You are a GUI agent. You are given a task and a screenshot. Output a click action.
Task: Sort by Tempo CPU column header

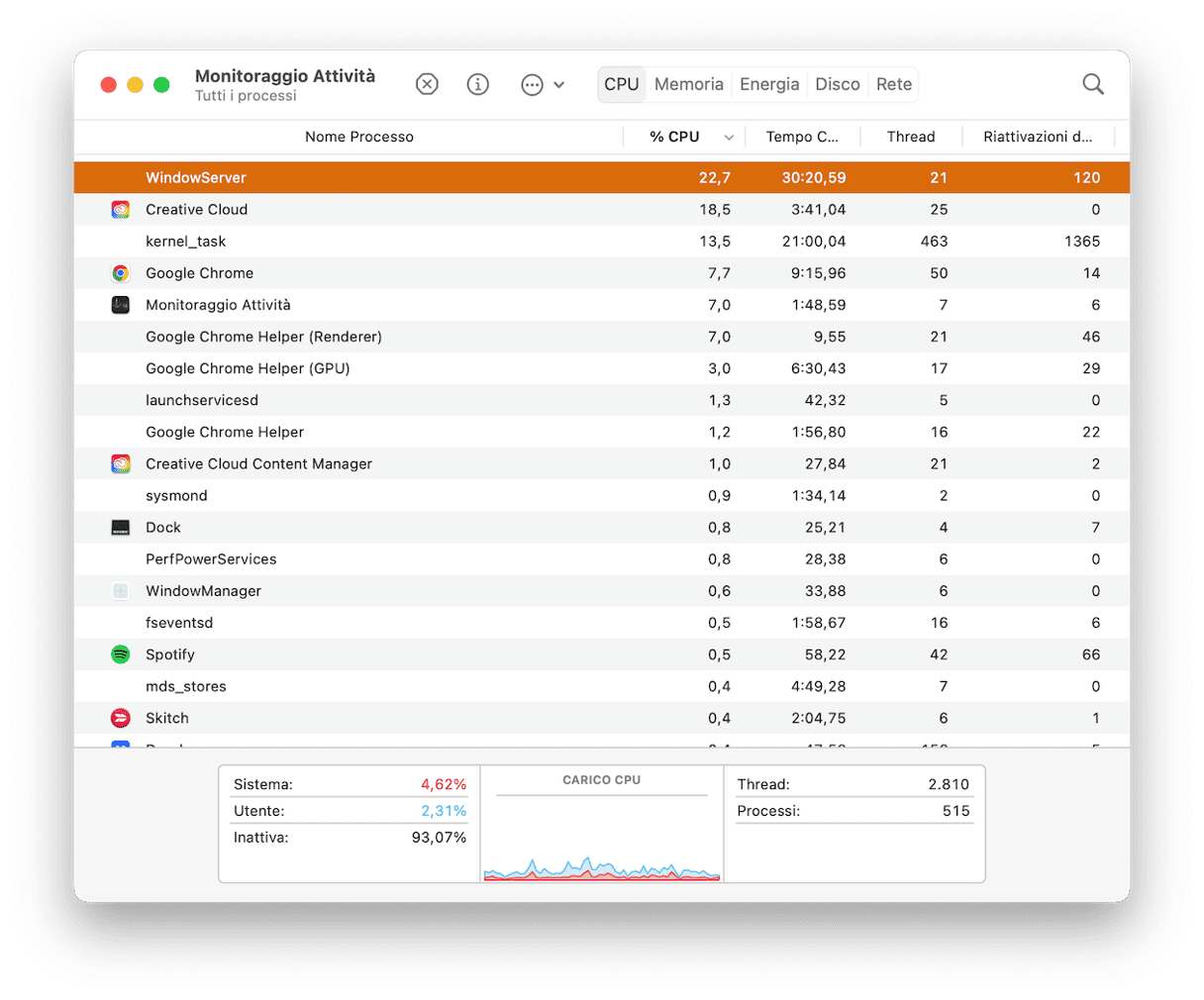pos(802,137)
